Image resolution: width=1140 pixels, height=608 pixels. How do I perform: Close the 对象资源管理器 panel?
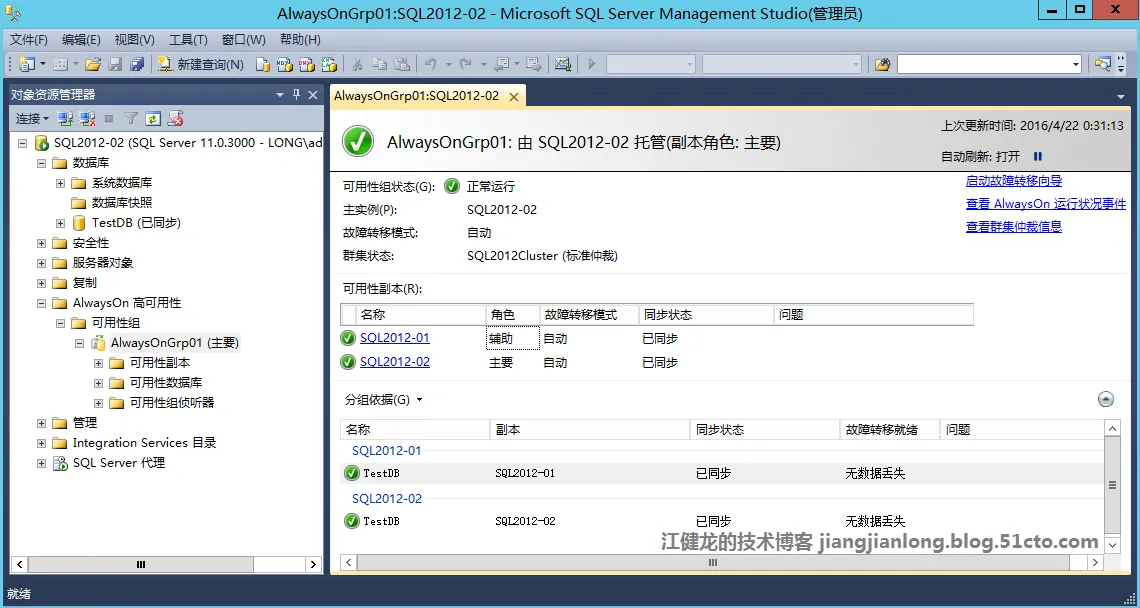(313, 95)
